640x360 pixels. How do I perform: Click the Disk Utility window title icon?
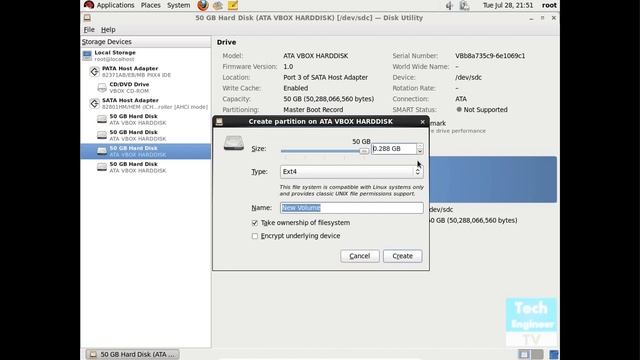click(87, 18)
